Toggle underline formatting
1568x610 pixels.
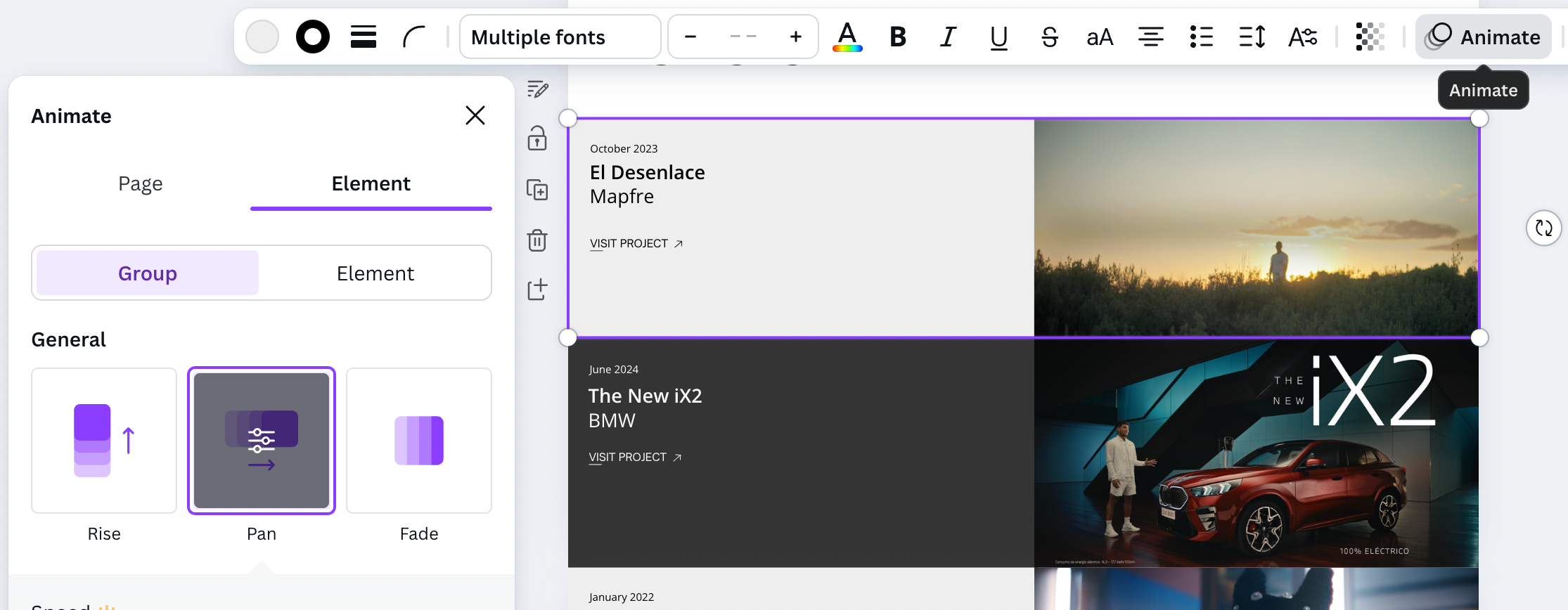click(999, 37)
